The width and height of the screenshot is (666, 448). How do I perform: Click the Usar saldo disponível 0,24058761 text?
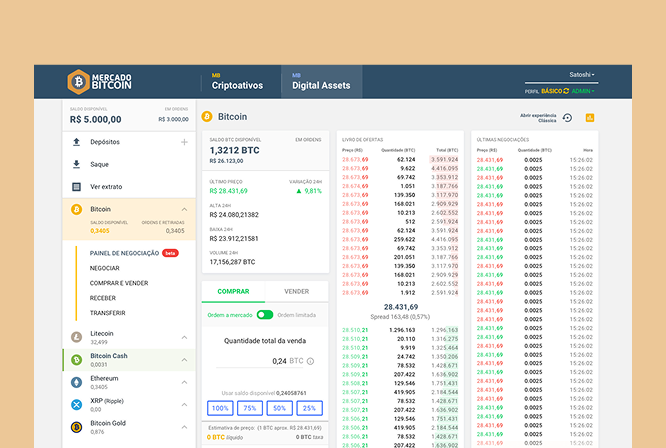tap(264, 393)
